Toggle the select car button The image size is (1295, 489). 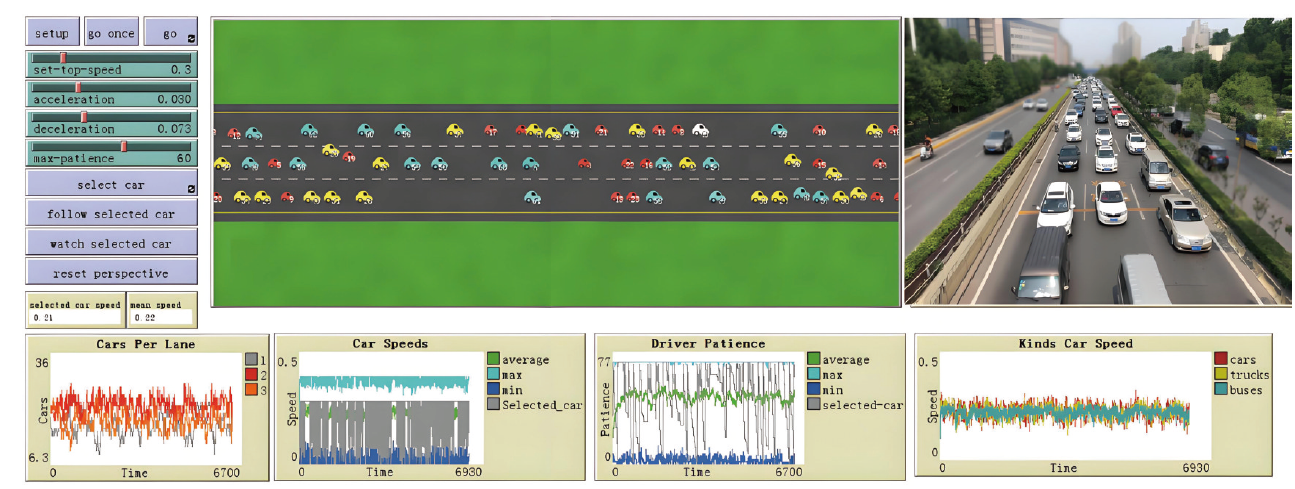pos(110,185)
